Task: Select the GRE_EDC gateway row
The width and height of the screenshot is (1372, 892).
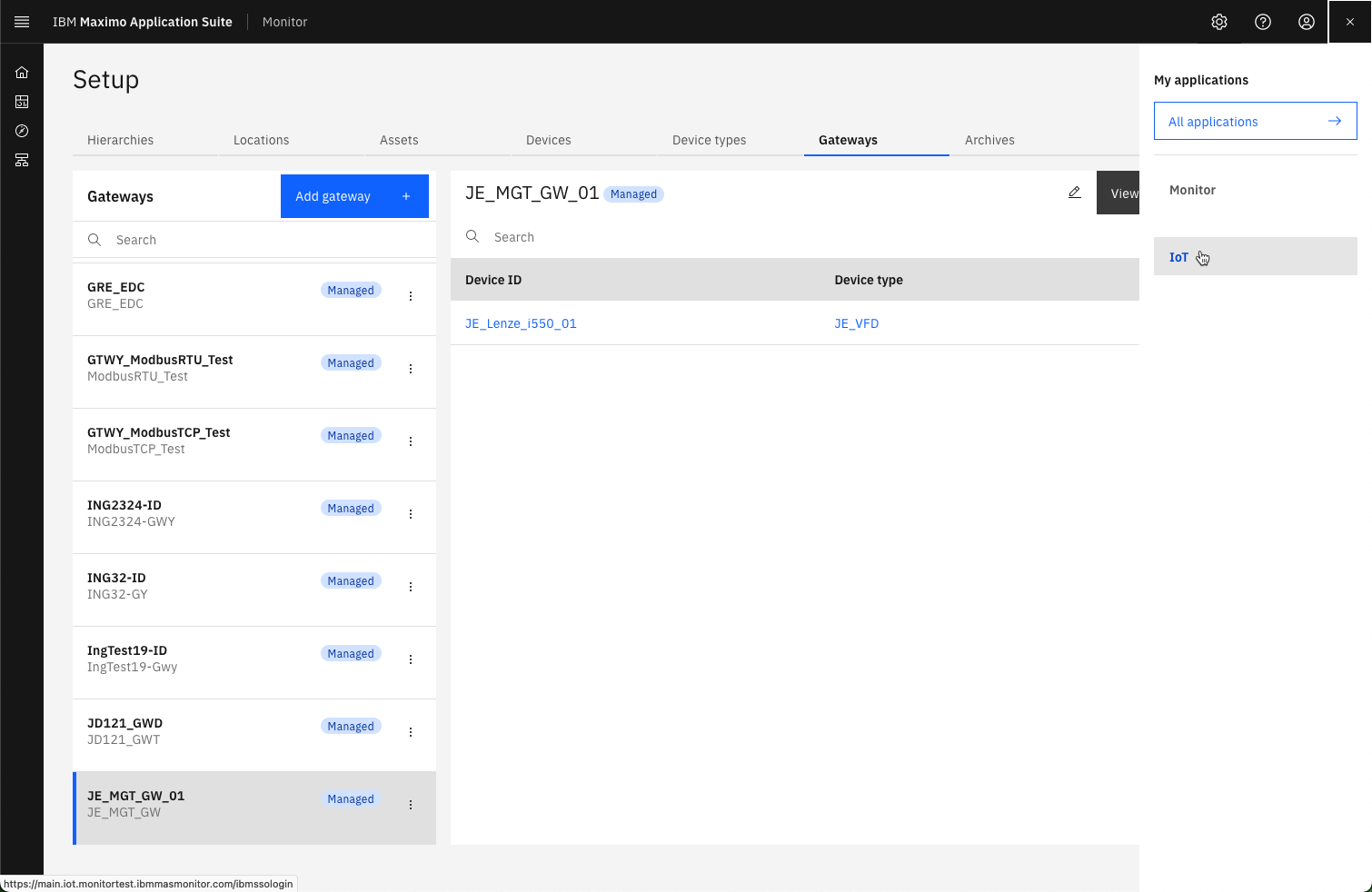Action: (254, 300)
